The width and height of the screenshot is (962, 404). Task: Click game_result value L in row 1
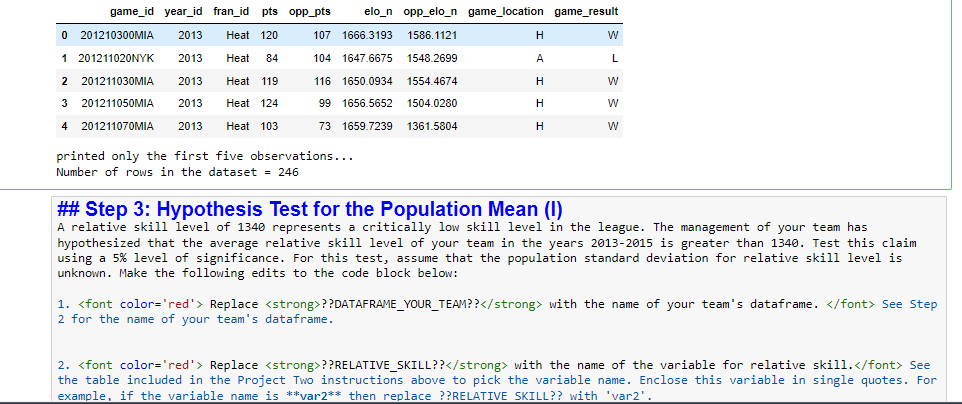coord(615,58)
